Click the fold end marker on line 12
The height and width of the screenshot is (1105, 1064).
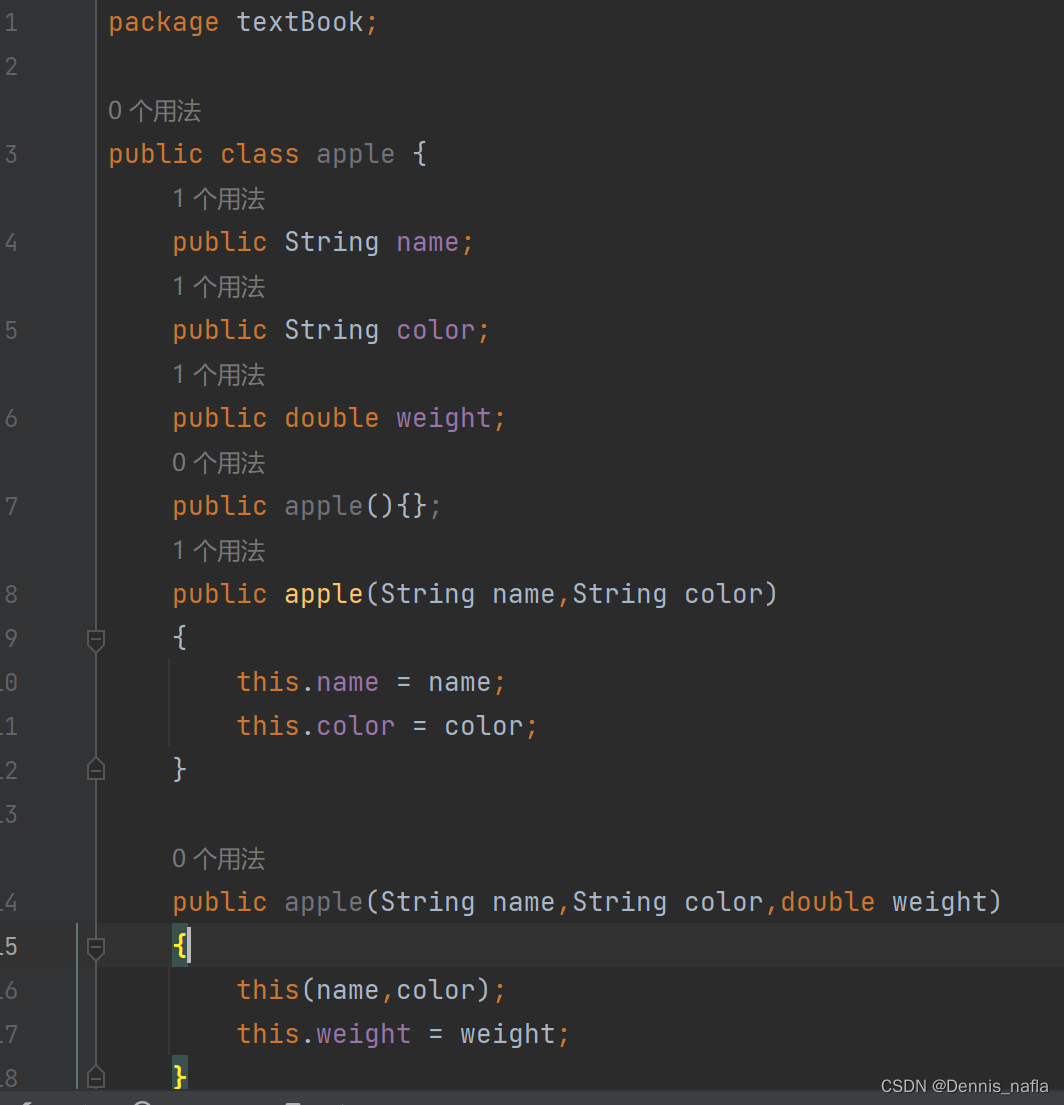click(x=96, y=769)
